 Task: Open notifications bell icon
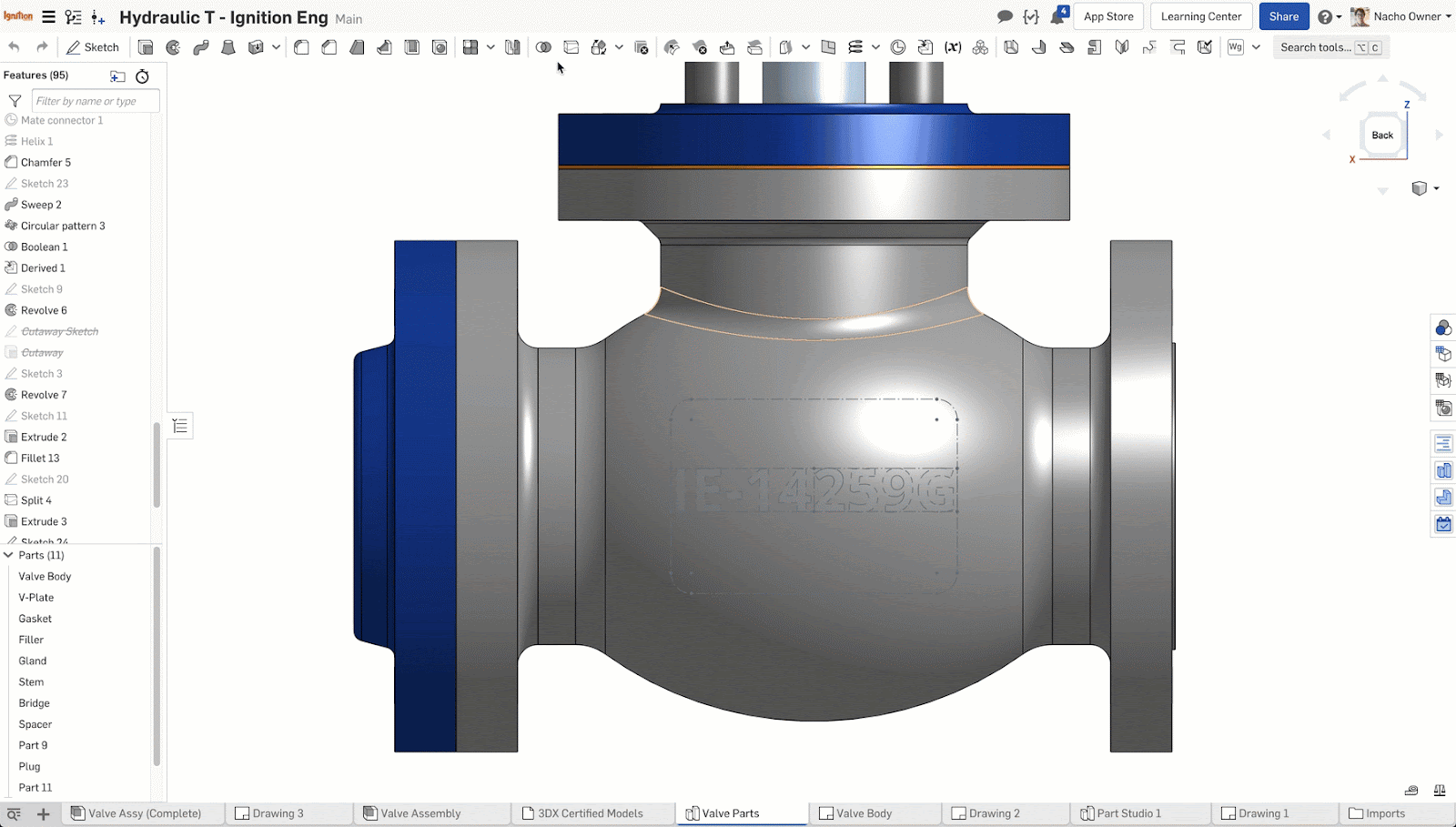[1057, 16]
